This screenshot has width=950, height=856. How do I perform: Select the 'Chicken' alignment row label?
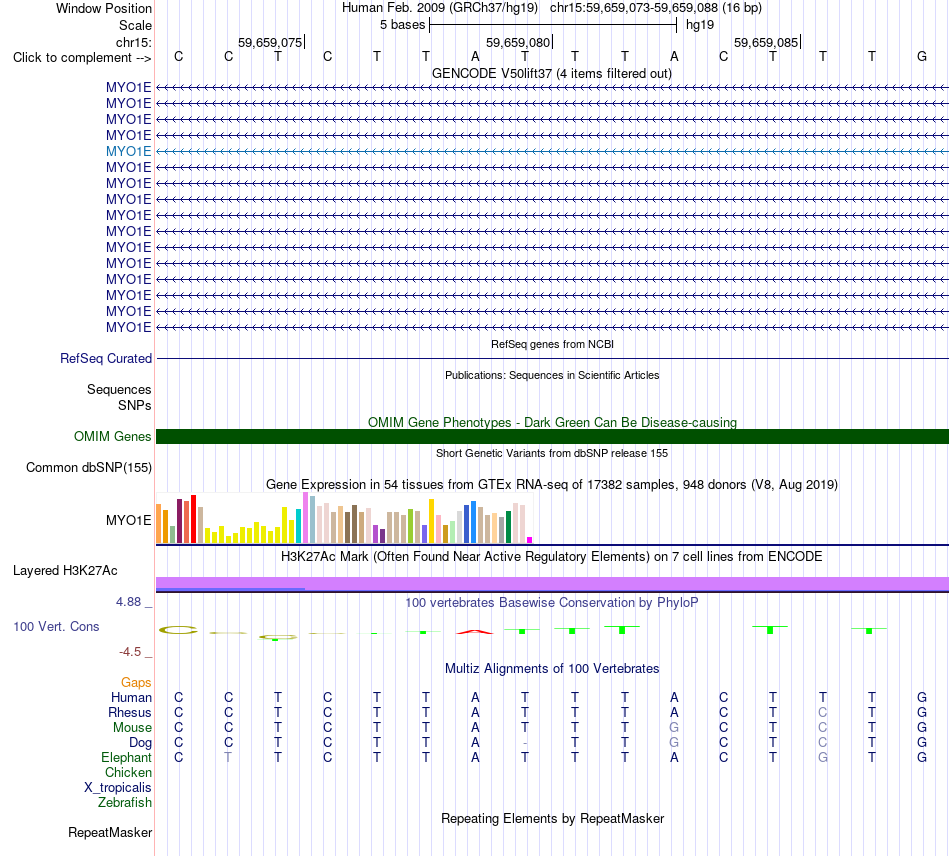[128, 773]
